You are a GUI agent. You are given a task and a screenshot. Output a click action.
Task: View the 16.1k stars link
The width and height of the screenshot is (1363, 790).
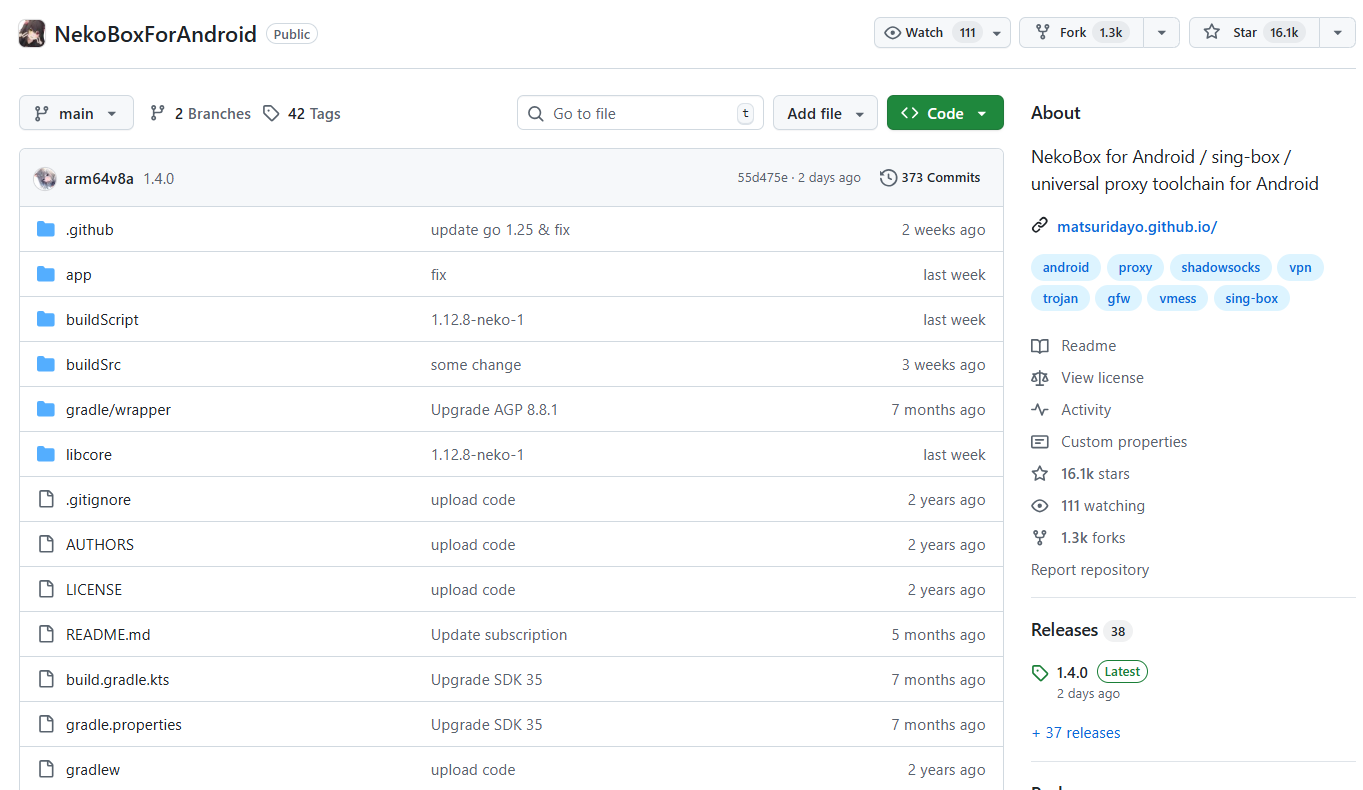click(1095, 473)
